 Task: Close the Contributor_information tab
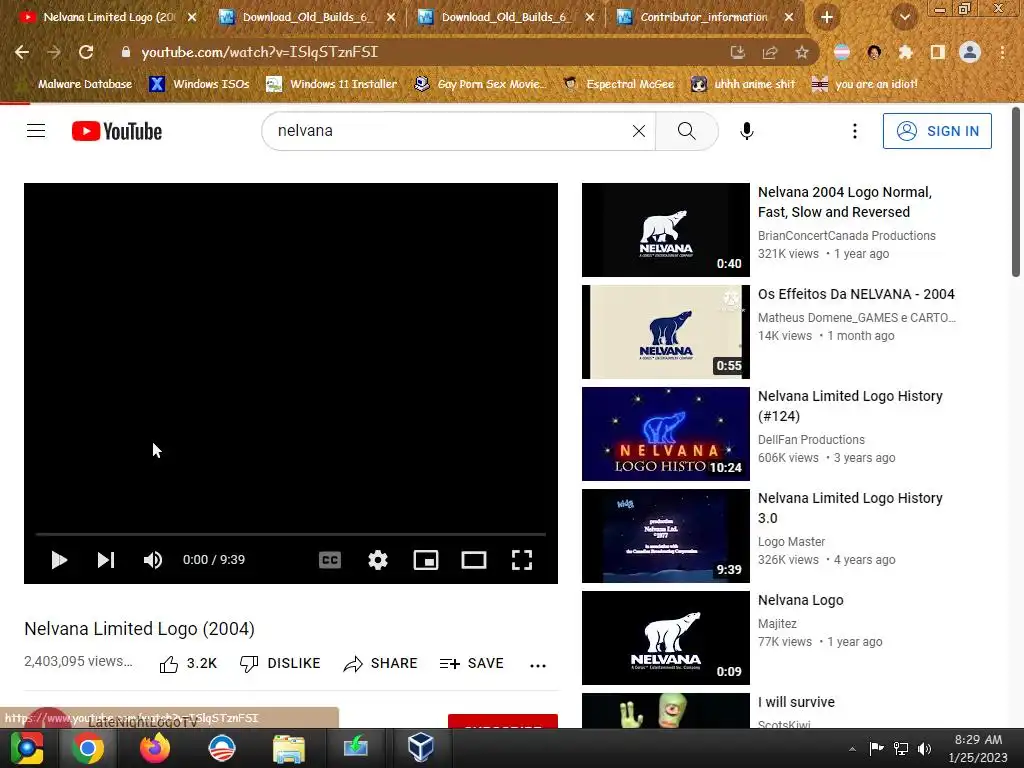tap(788, 17)
